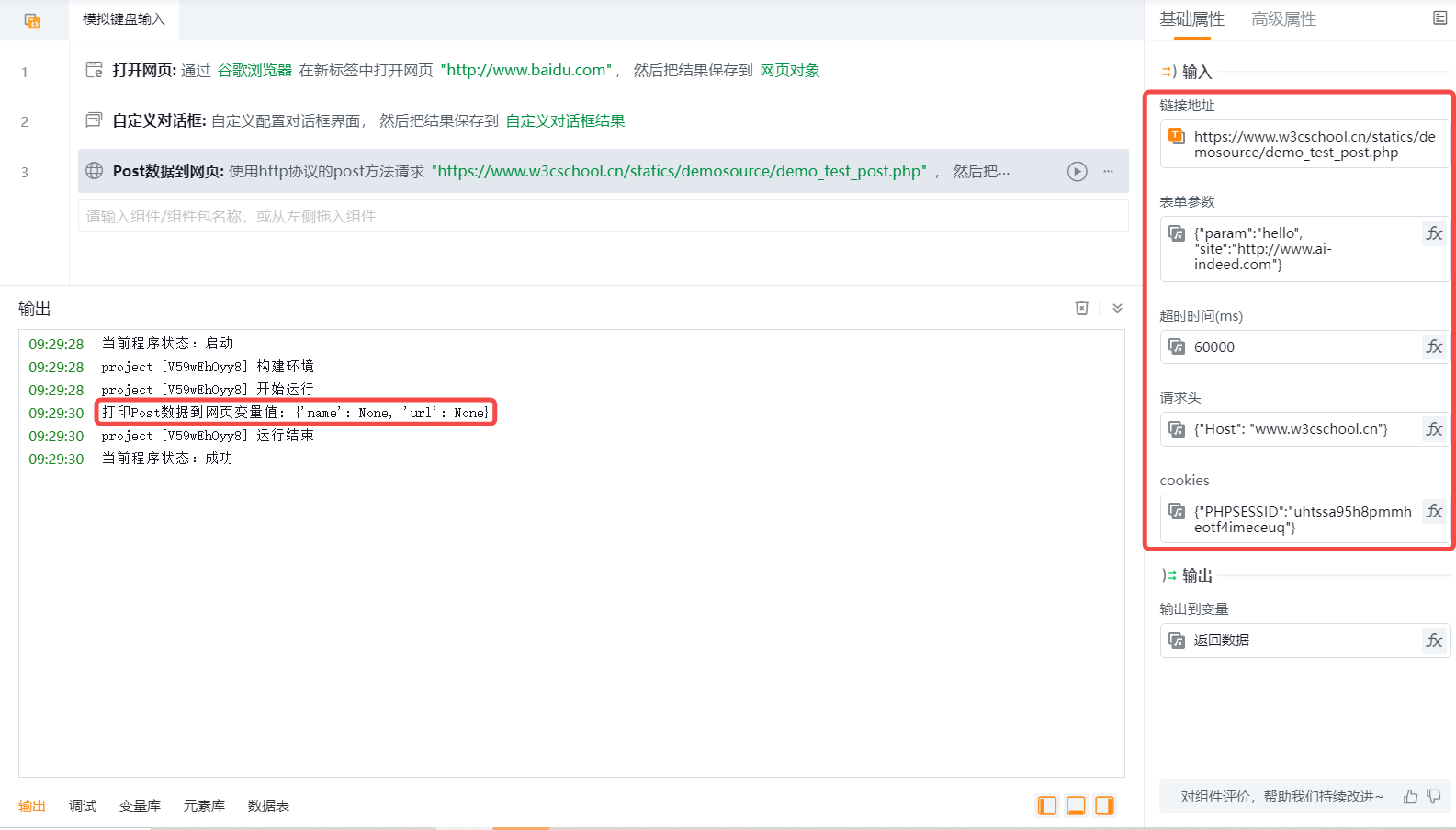
Task: Open the 调试 tab
Action: [83, 805]
